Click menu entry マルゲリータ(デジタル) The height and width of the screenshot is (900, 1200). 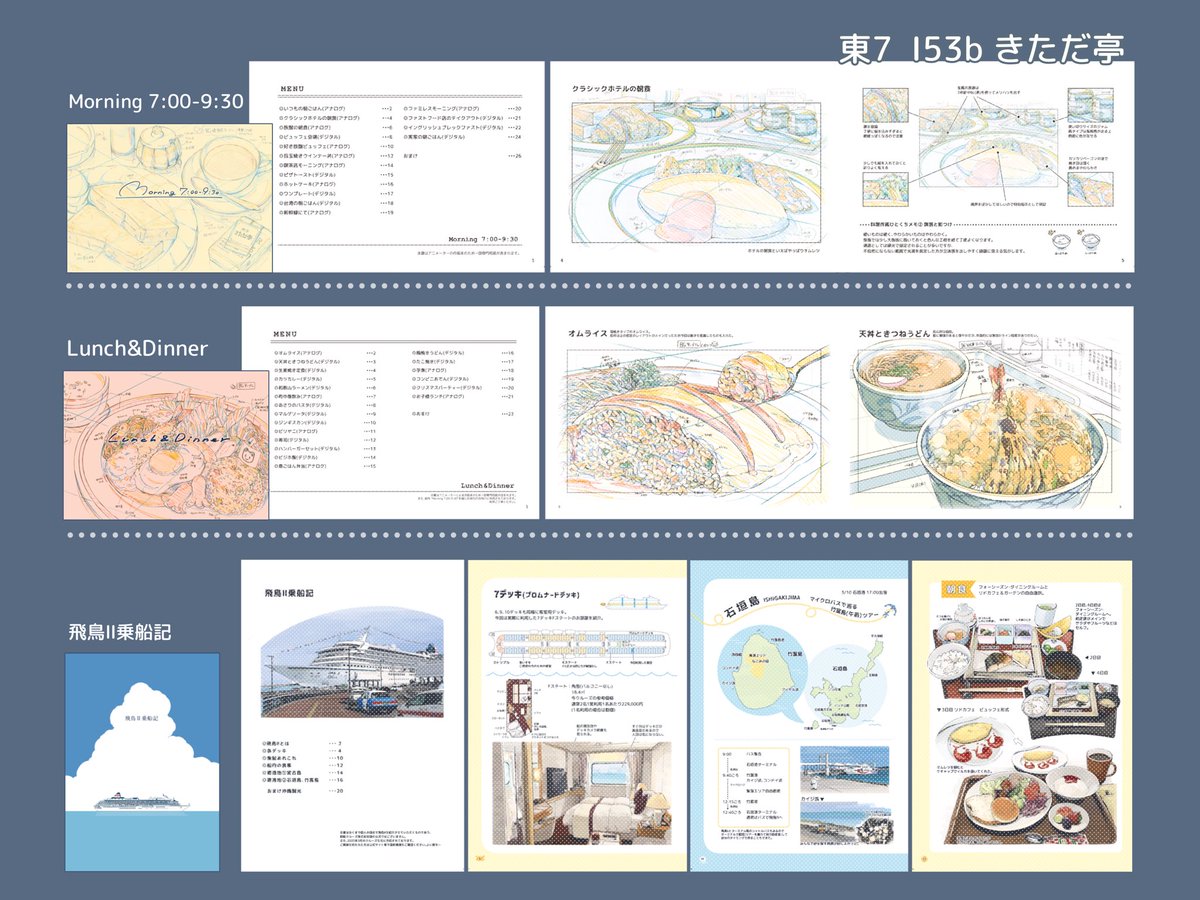tap(300, 414)
